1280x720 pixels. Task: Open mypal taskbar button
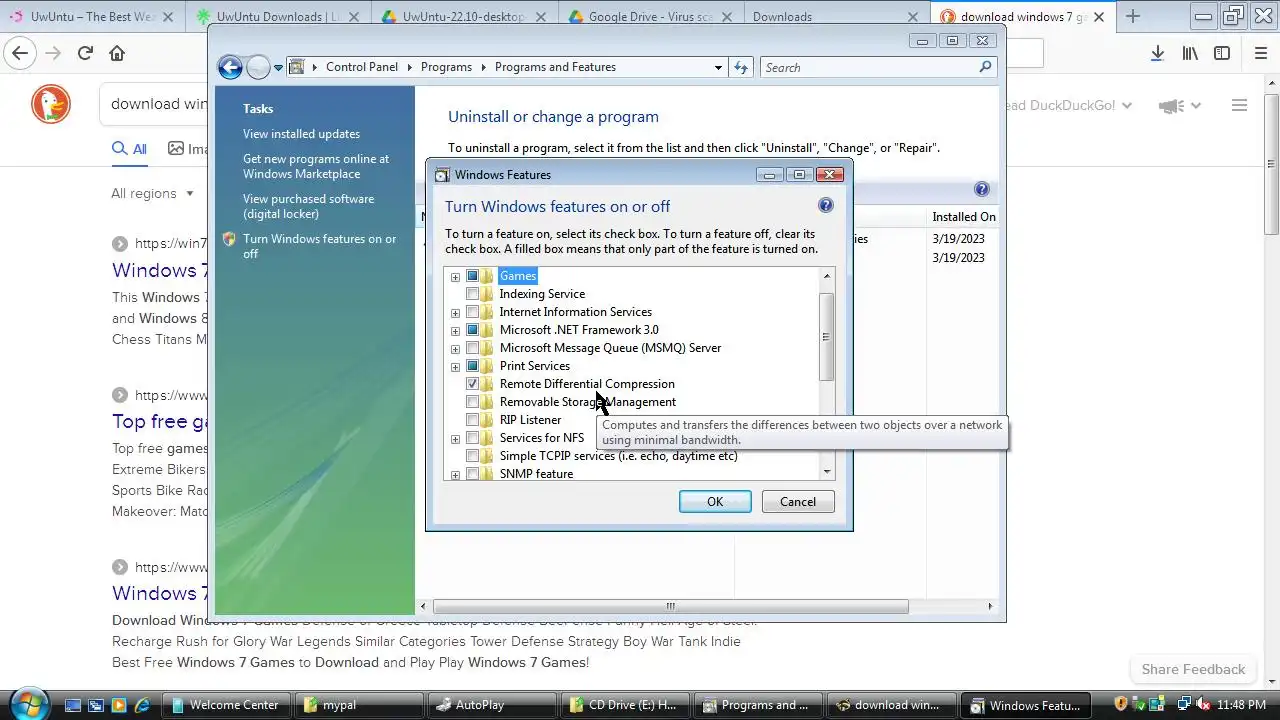click(360, 705)
